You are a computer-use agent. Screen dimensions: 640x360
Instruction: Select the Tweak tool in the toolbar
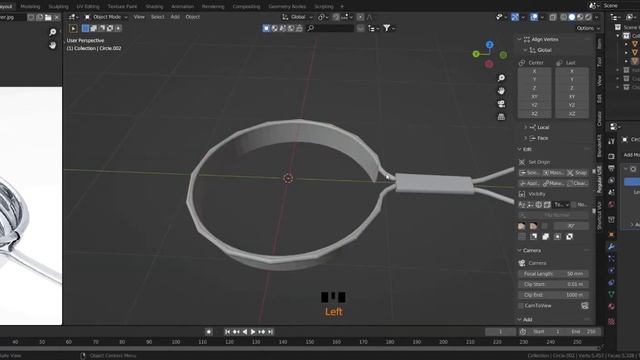click(x=73, y=28)
